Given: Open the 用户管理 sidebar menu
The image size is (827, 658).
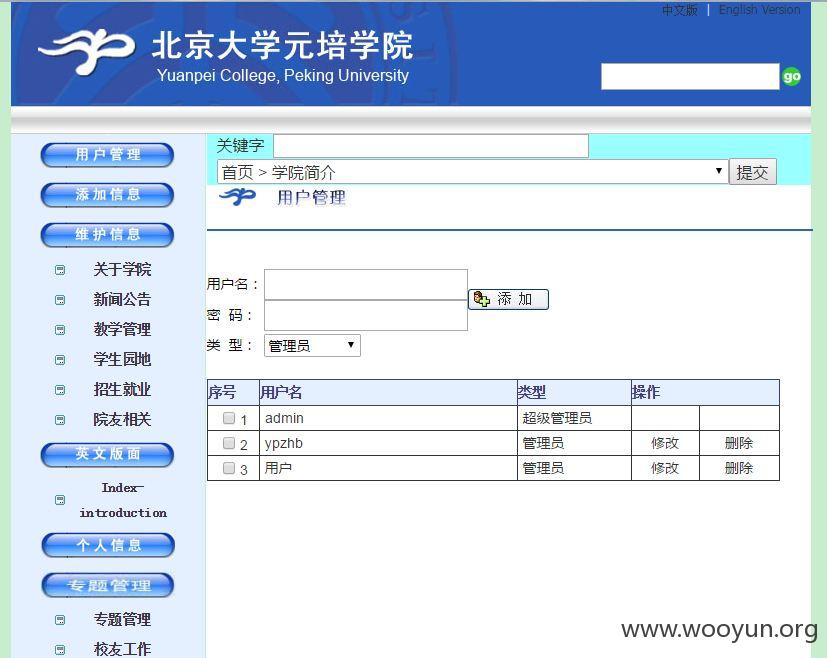Looking at the screenshot, I should [x=107, y=155].
